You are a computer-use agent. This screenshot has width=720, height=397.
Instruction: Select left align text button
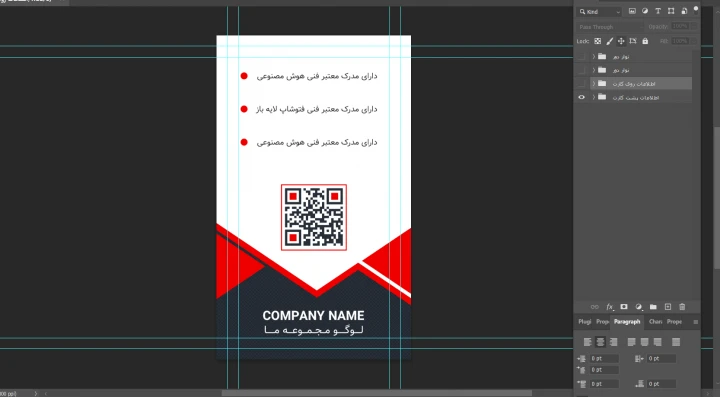(x=587, y=342)
